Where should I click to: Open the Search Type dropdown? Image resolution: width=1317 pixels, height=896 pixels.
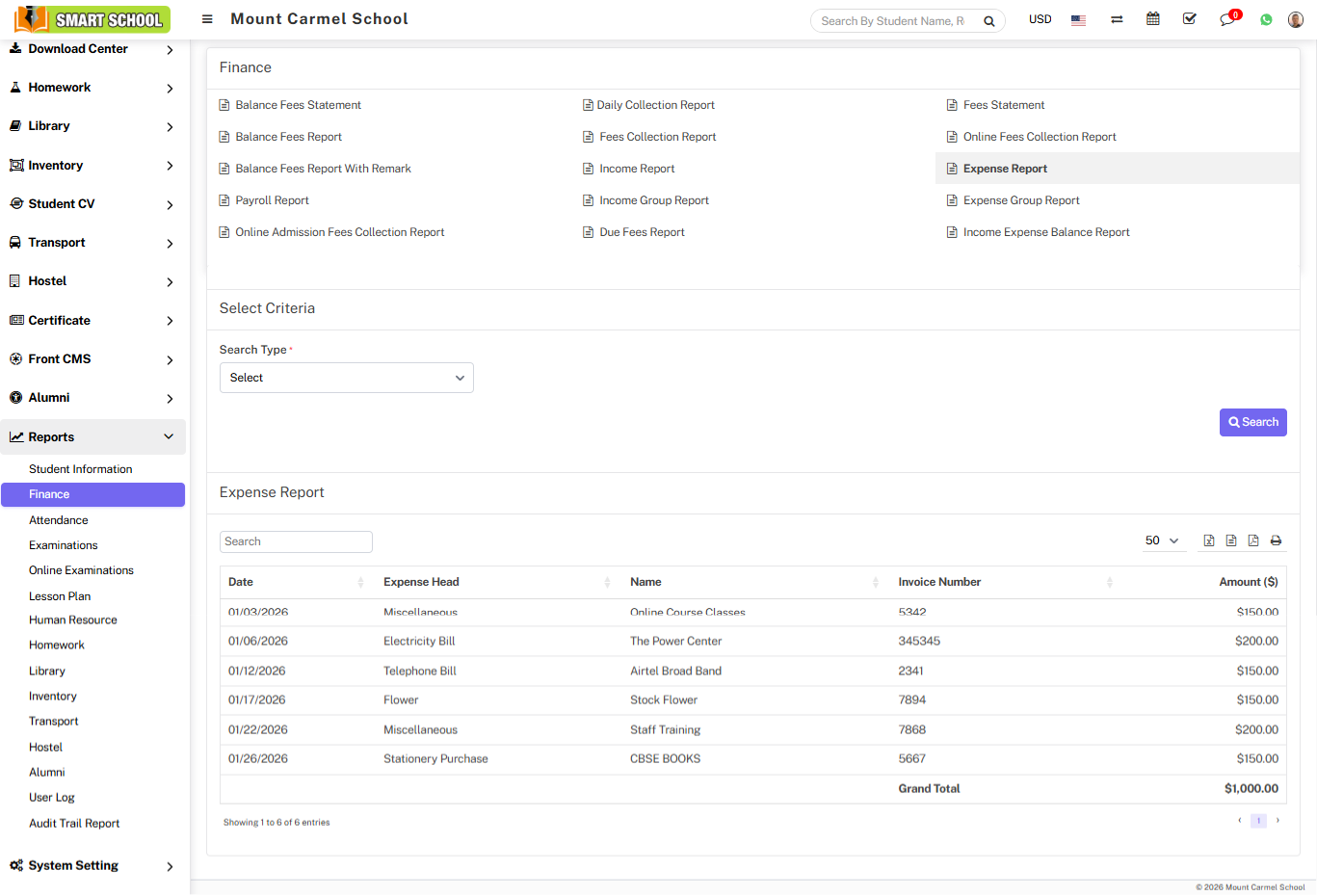(346, 378)
